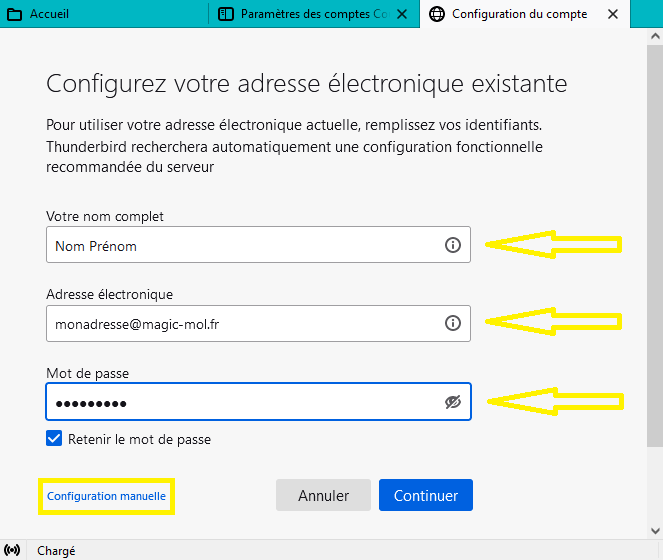
Task: Click the Annuler button
Action: 323,495
